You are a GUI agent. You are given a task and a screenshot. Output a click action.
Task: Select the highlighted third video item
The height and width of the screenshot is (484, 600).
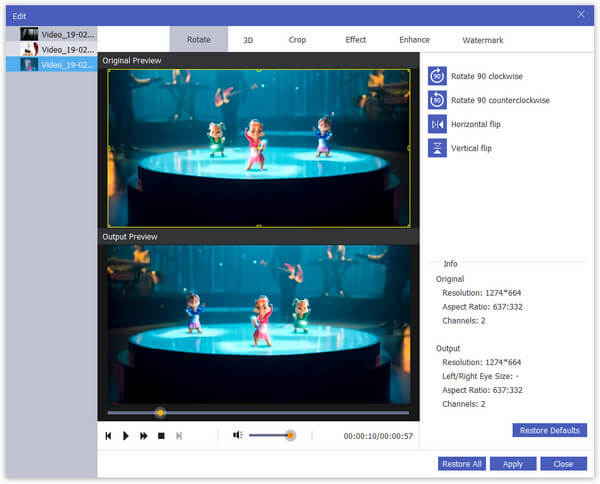click(52, 65)
